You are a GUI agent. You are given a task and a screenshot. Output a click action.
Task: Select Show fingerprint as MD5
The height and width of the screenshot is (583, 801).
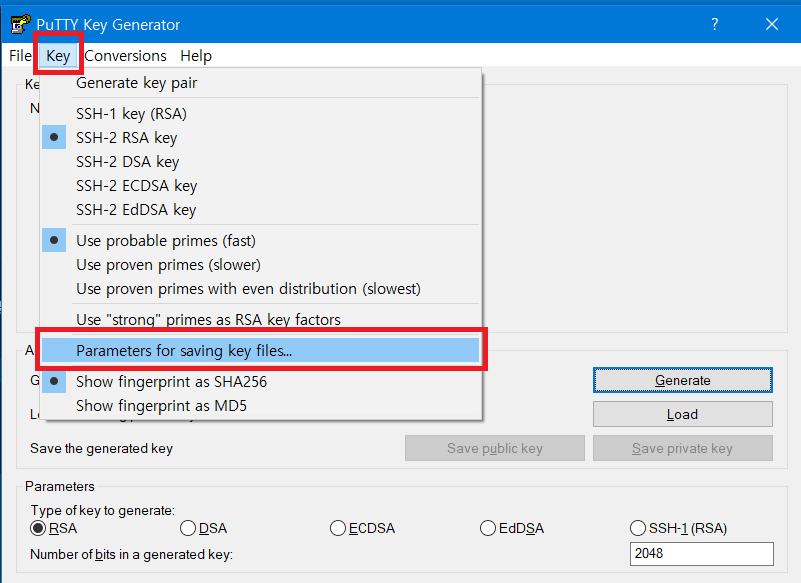point(261,406)
